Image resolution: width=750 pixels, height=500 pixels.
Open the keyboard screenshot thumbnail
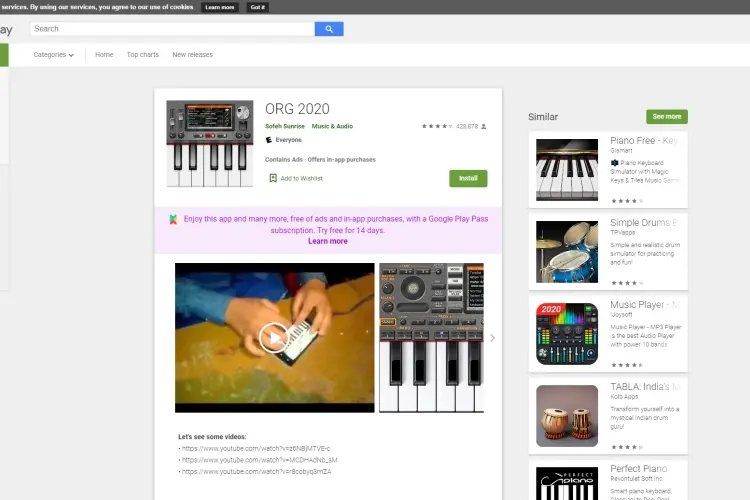click(x=431, y=338)
